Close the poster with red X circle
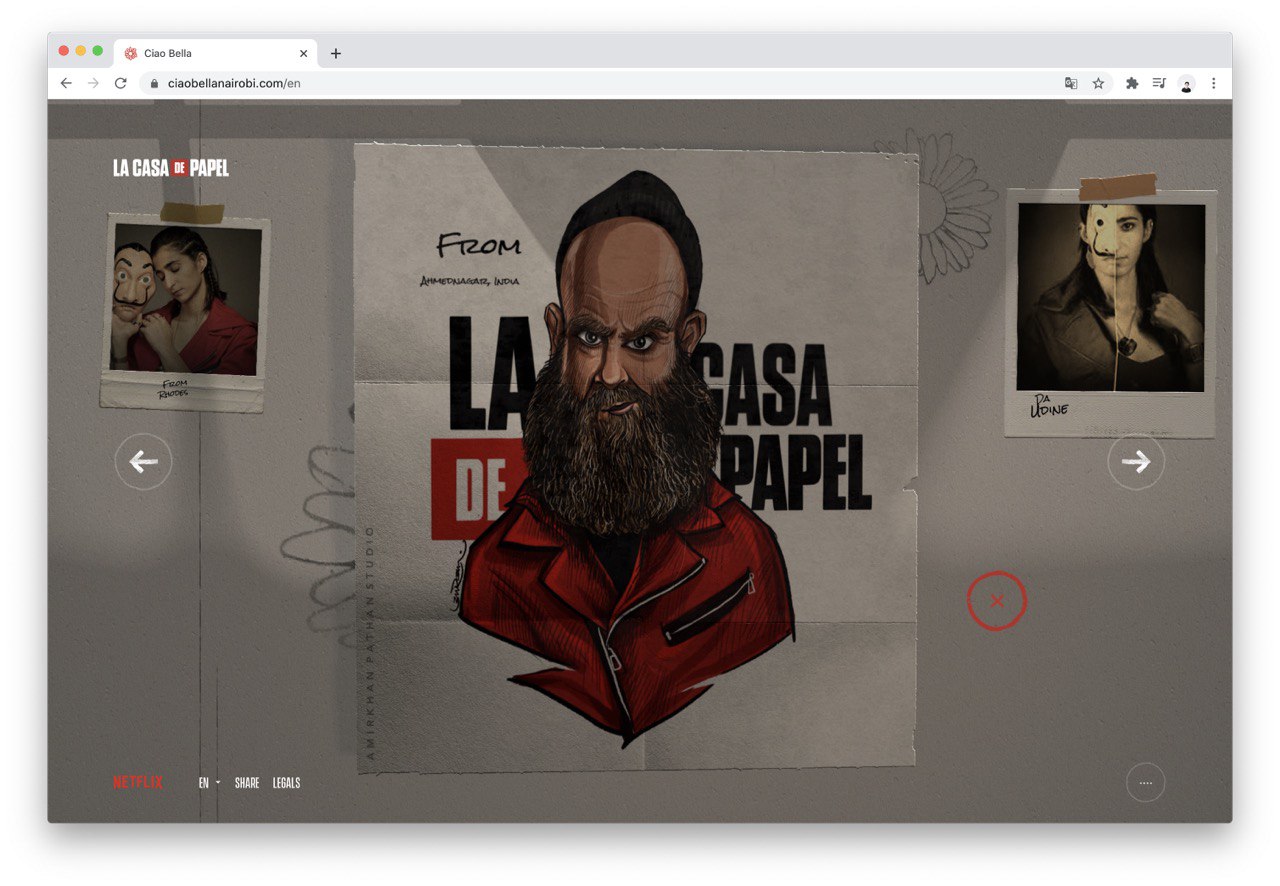This screenshot has height=886, width=1280. click(997, 601)
